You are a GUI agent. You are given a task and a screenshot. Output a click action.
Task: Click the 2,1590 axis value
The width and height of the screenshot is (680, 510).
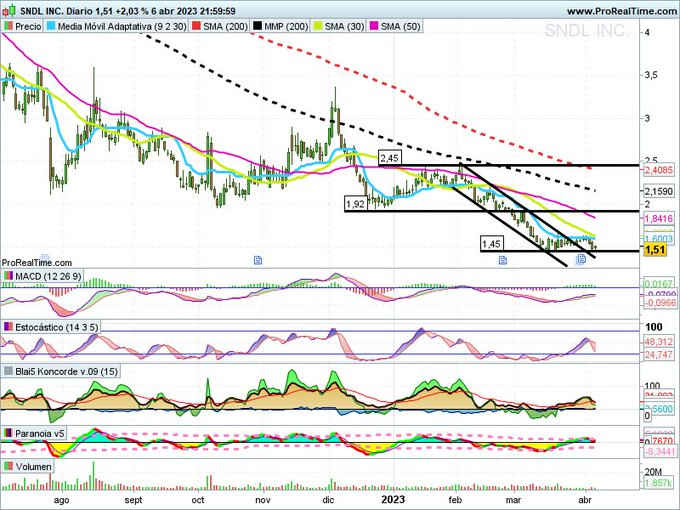click(x=658, y=191)
